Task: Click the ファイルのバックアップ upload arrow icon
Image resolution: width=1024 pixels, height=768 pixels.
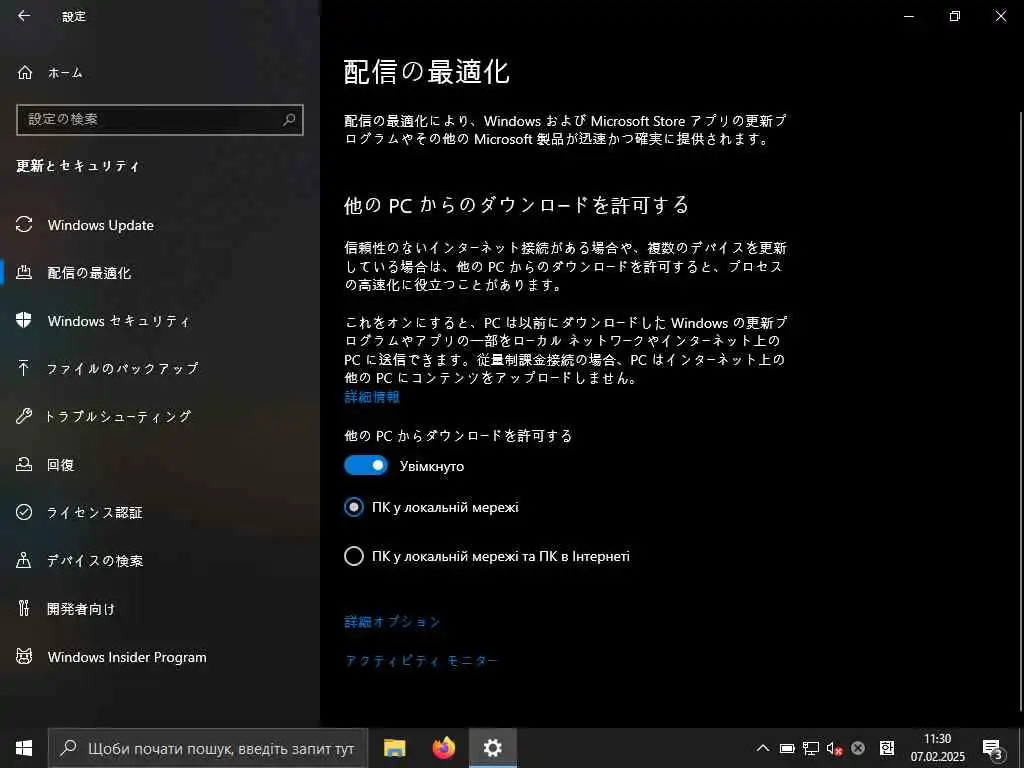Action: tap(24, 368)
